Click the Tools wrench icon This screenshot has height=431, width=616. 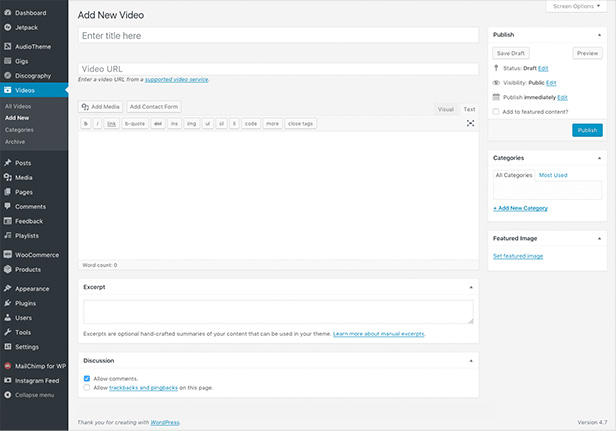click(7, 332)
